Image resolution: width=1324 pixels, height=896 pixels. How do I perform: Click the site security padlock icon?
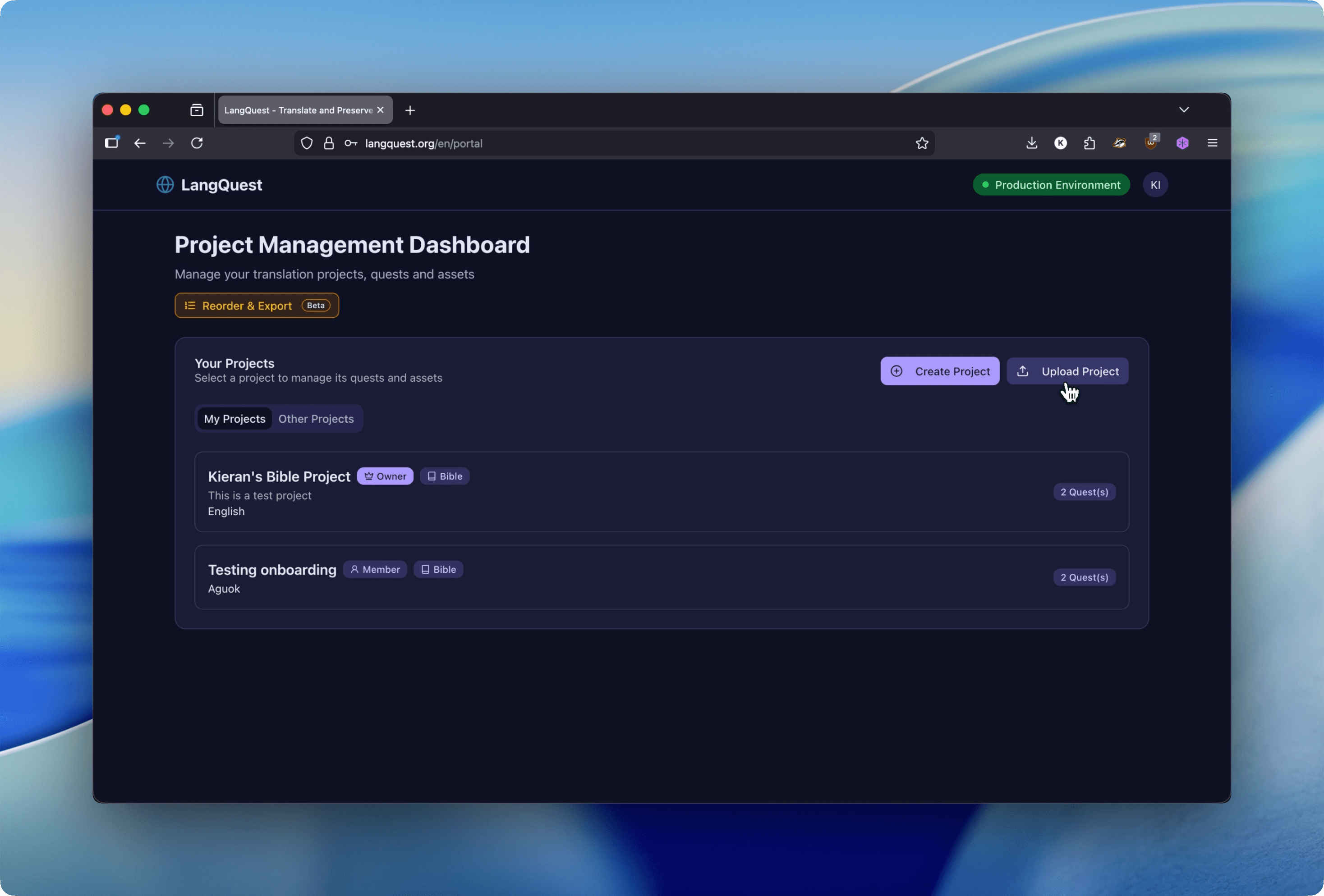click(329, 143)
